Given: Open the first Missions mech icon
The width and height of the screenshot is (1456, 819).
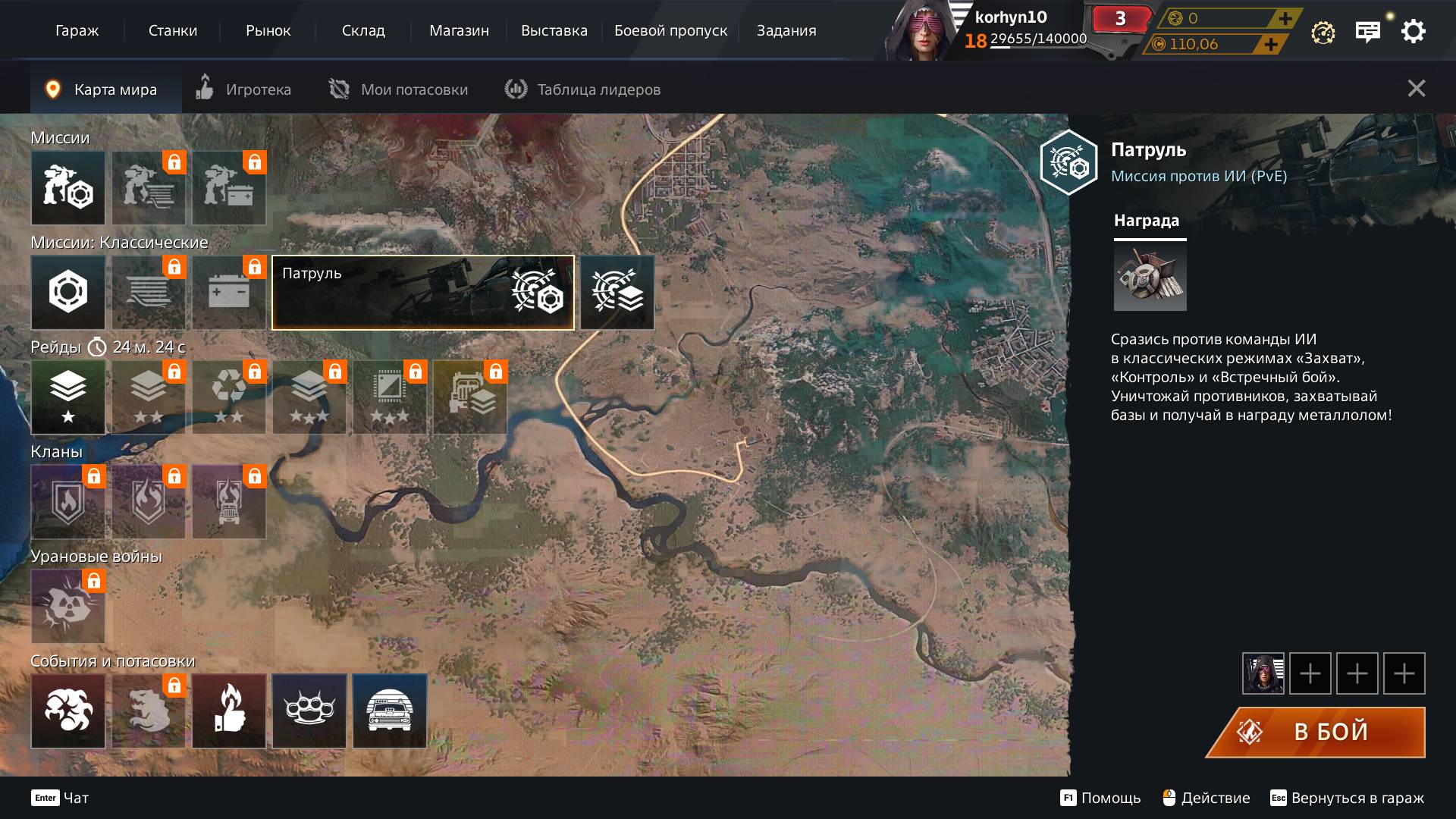Looking at the screenshot, I should tap(68, 187).
